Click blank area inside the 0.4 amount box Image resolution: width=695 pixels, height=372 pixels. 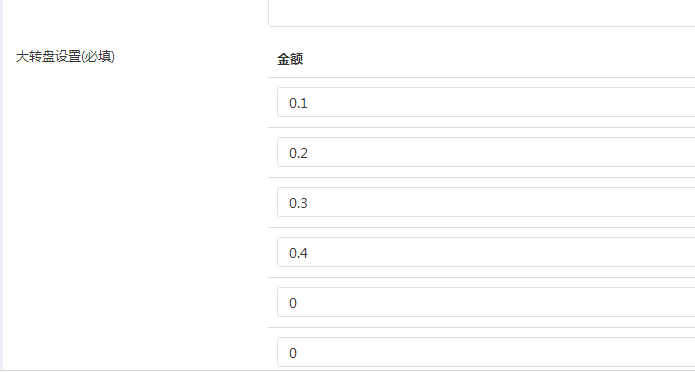[x=501, y=253]
